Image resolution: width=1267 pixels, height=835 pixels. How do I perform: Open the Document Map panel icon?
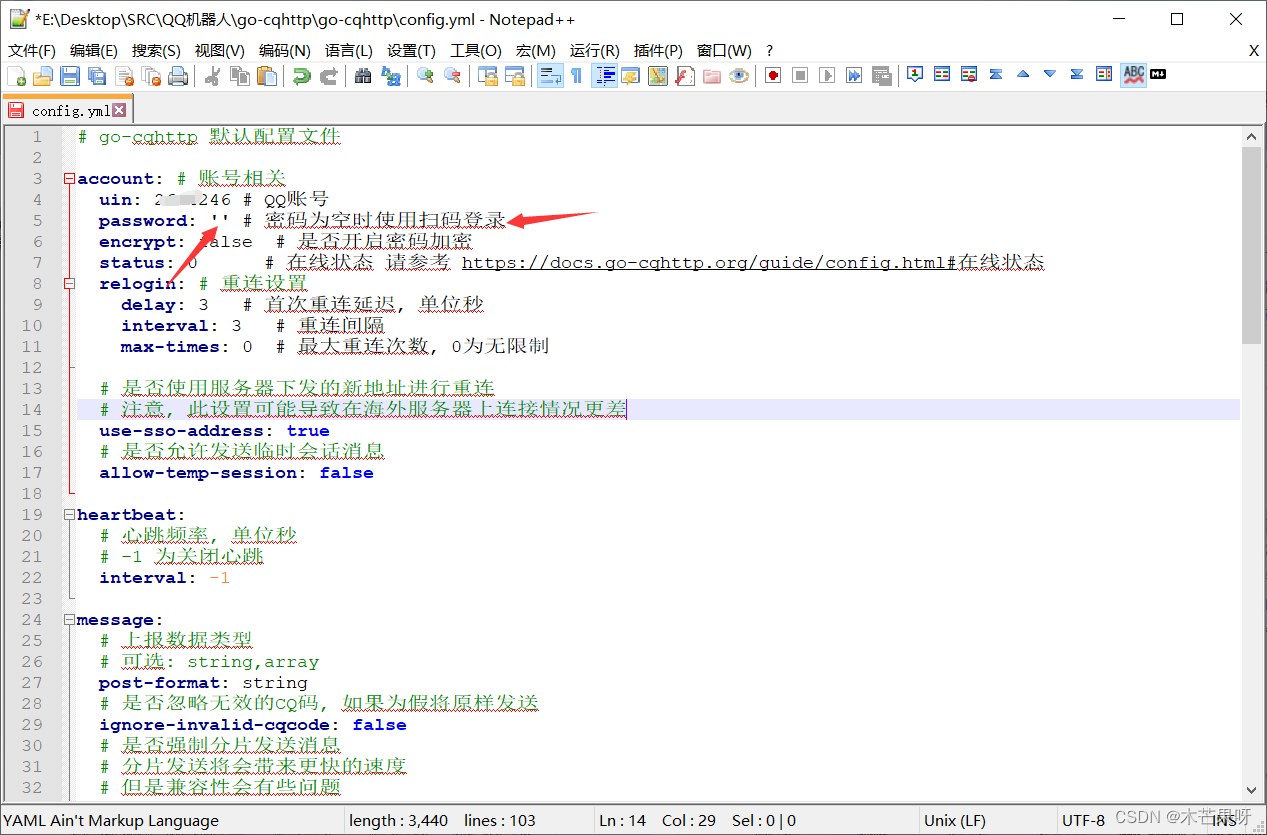click(657, 76)
